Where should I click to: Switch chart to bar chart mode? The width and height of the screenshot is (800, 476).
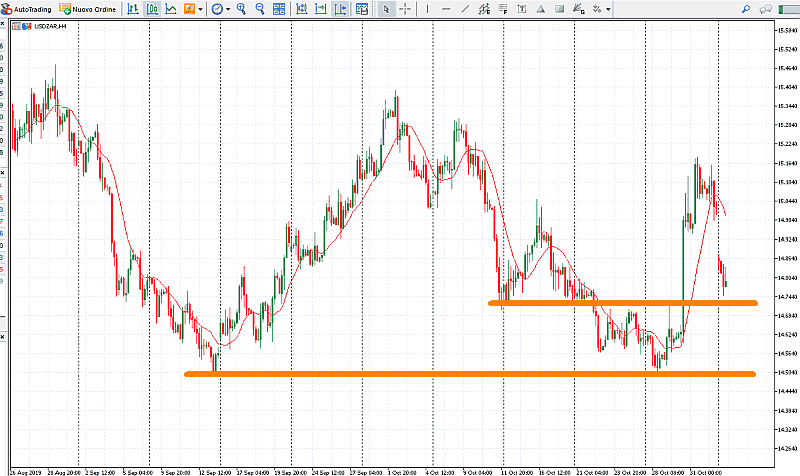pyautogui.click(x=133, y=9)
